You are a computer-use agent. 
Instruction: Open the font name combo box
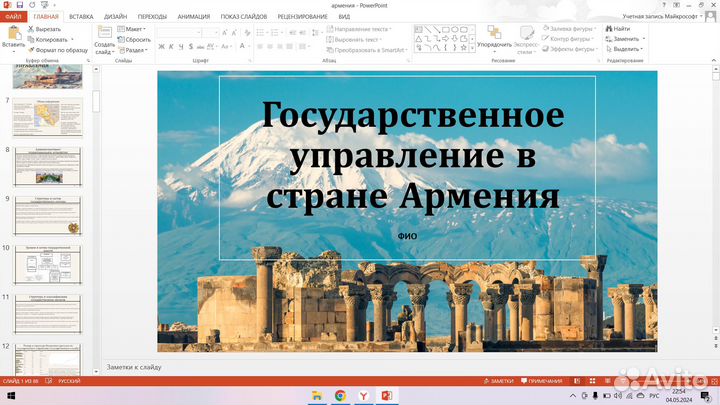pyautogui.click(x=180, y=33)
